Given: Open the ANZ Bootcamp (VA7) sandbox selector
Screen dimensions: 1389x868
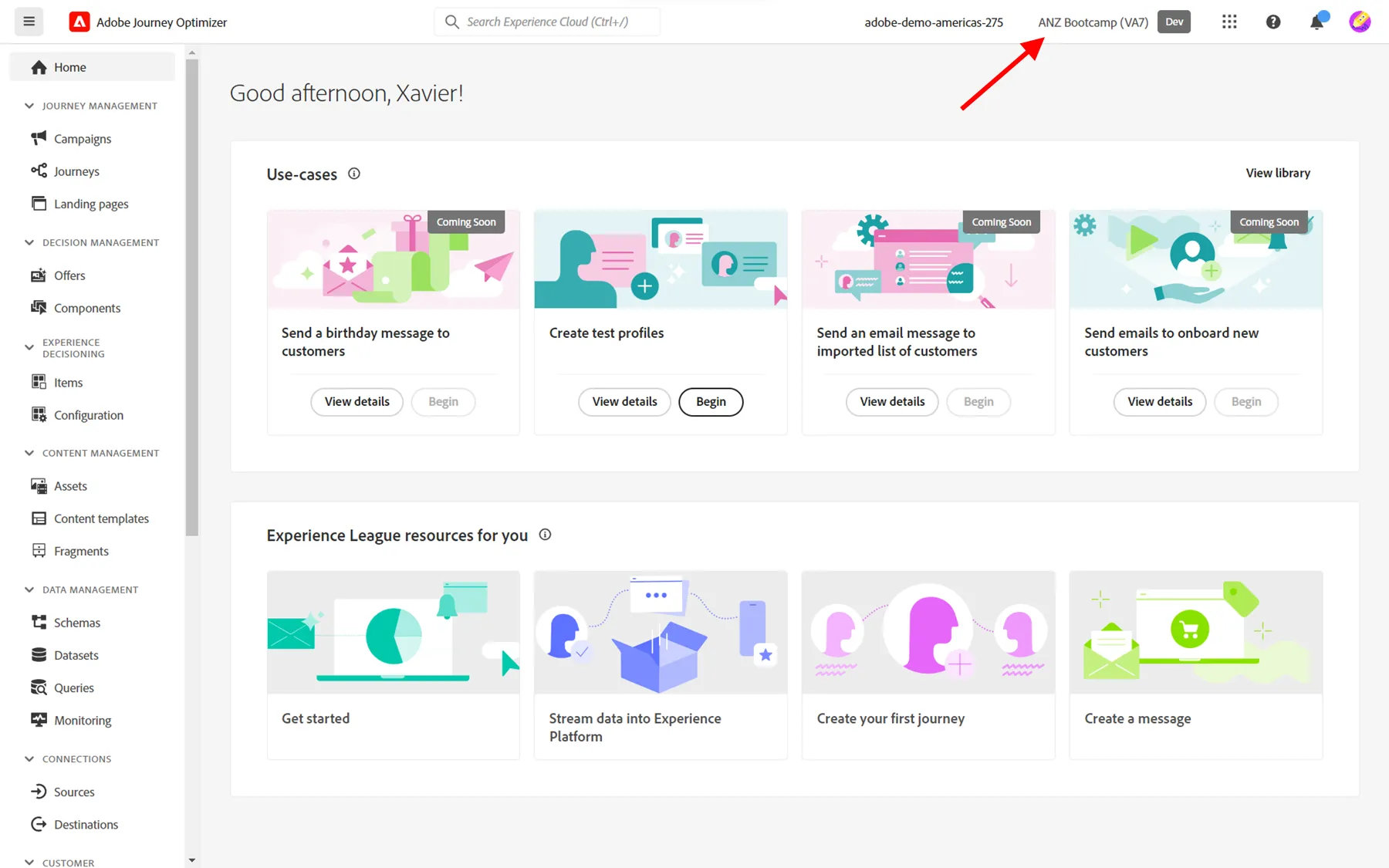Looking at the screenshot, I should coord(1093,22).
